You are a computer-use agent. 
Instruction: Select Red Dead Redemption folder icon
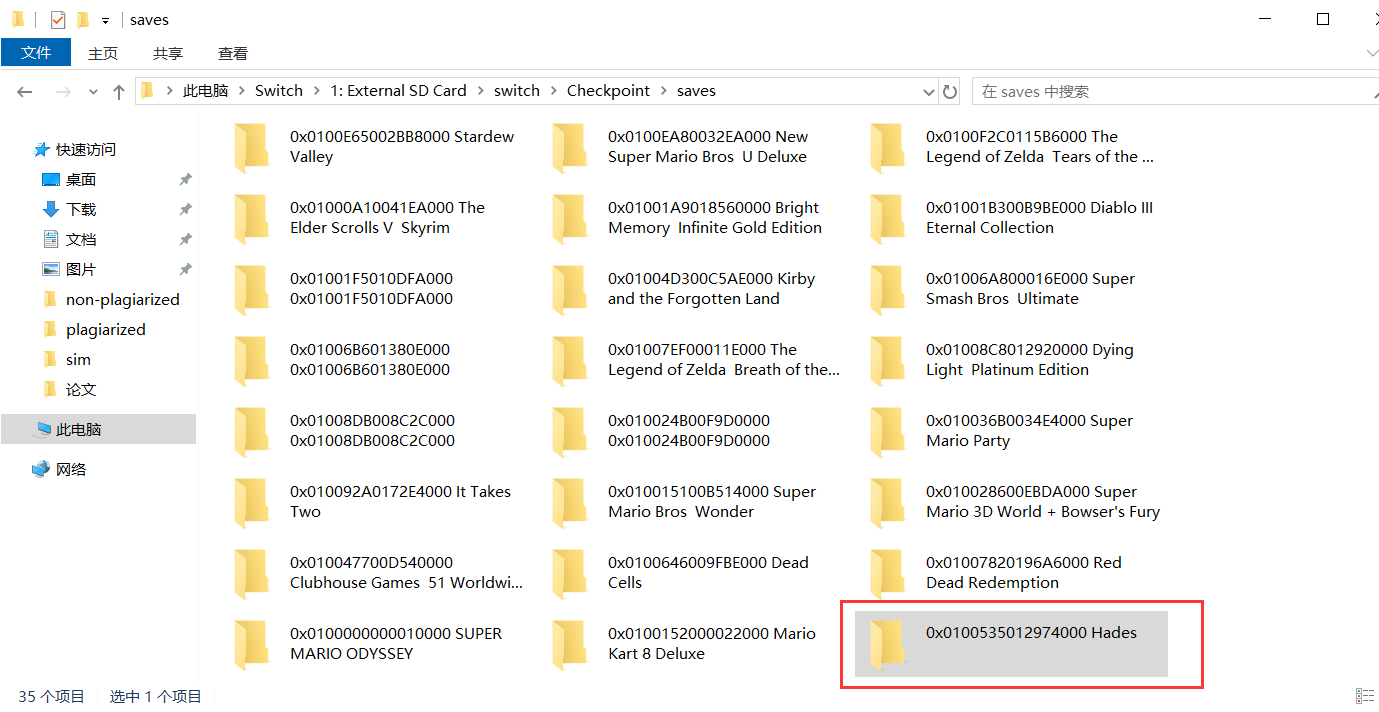(x=887, y=574)
